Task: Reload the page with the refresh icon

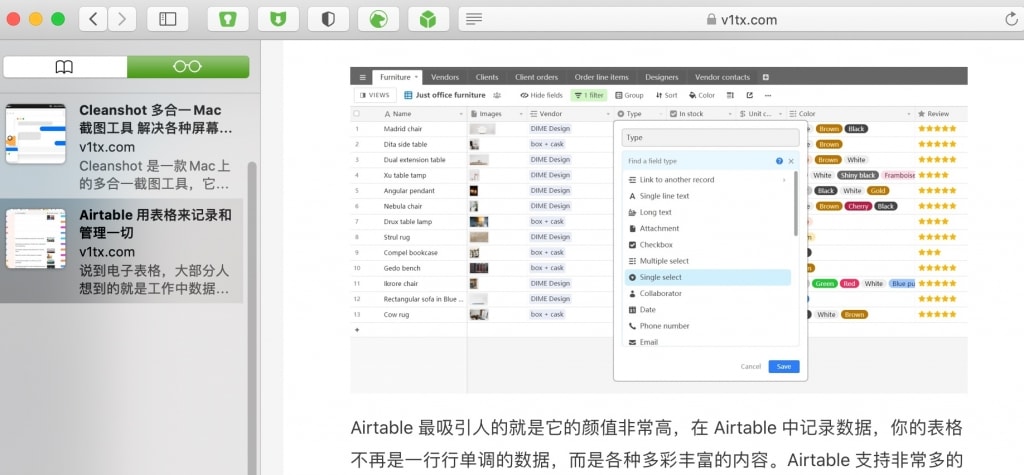Action: [x=1012, y=20]
